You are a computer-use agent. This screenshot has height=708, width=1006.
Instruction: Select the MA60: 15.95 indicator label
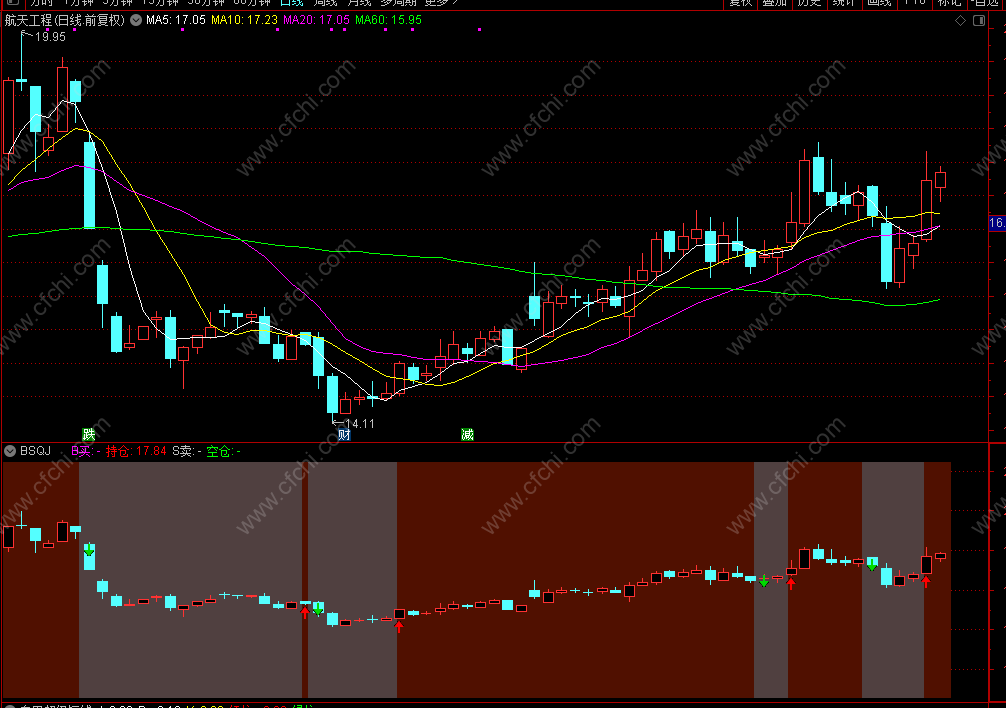pos(388,20)
